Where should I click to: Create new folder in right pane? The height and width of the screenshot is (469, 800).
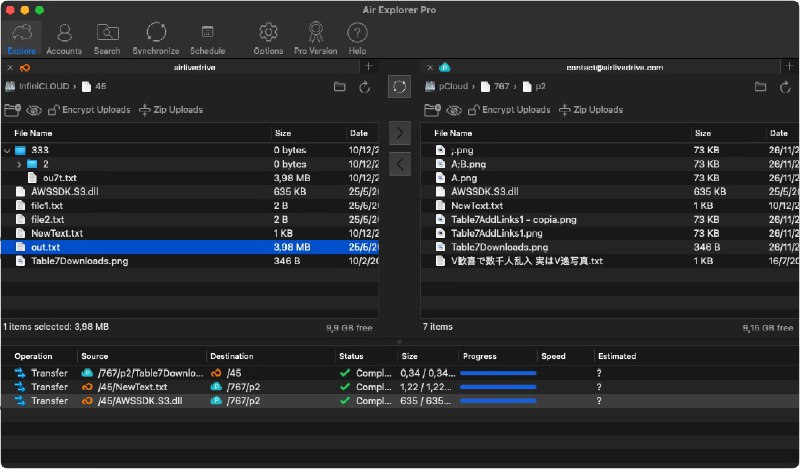(432, 110)
